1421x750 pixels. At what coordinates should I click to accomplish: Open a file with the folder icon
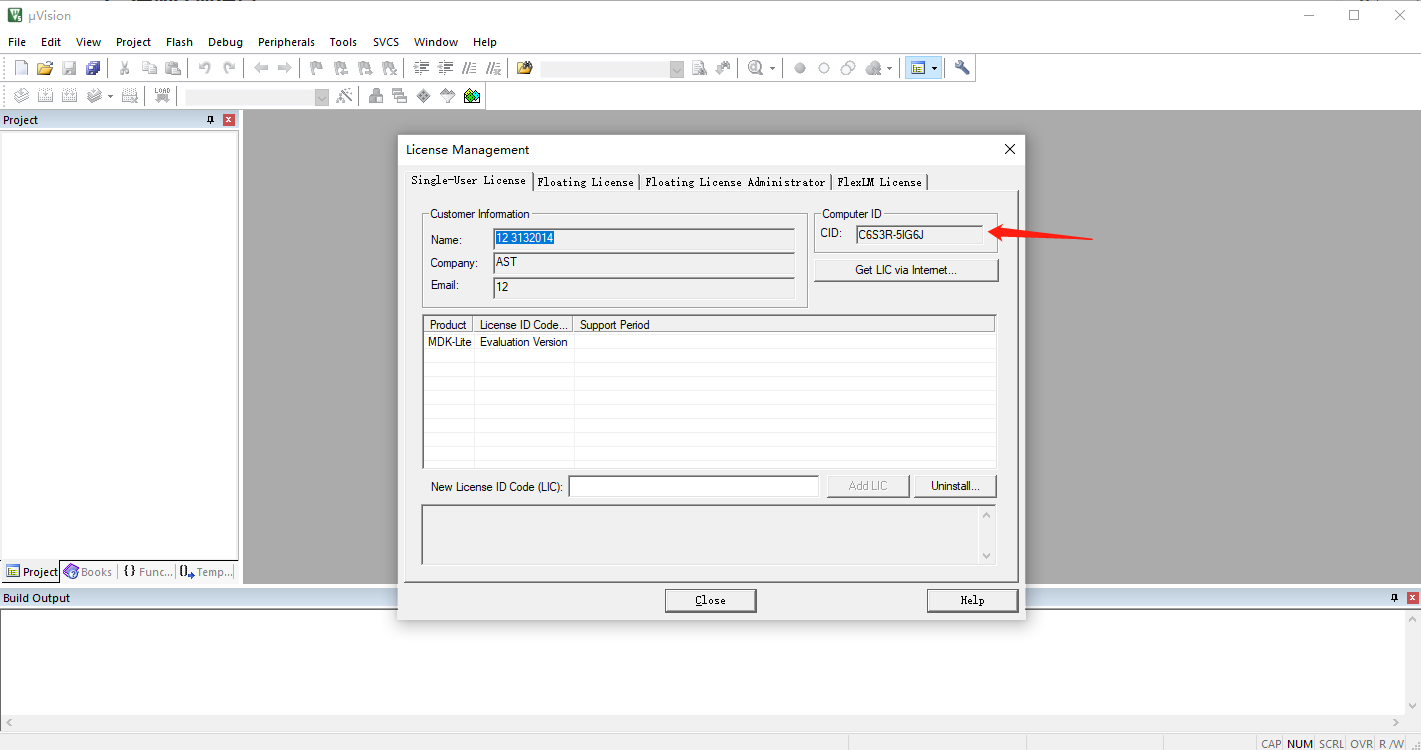coord(45,68)
